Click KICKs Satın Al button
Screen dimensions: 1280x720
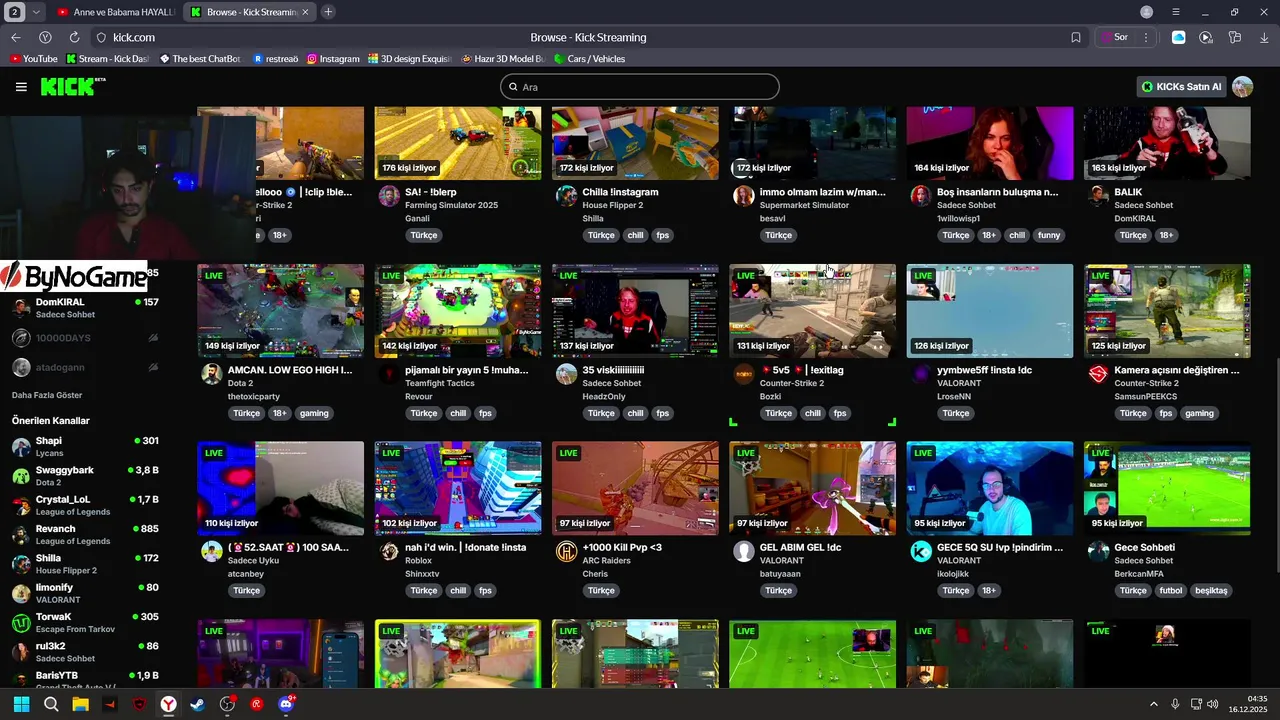click(1181, 87)
